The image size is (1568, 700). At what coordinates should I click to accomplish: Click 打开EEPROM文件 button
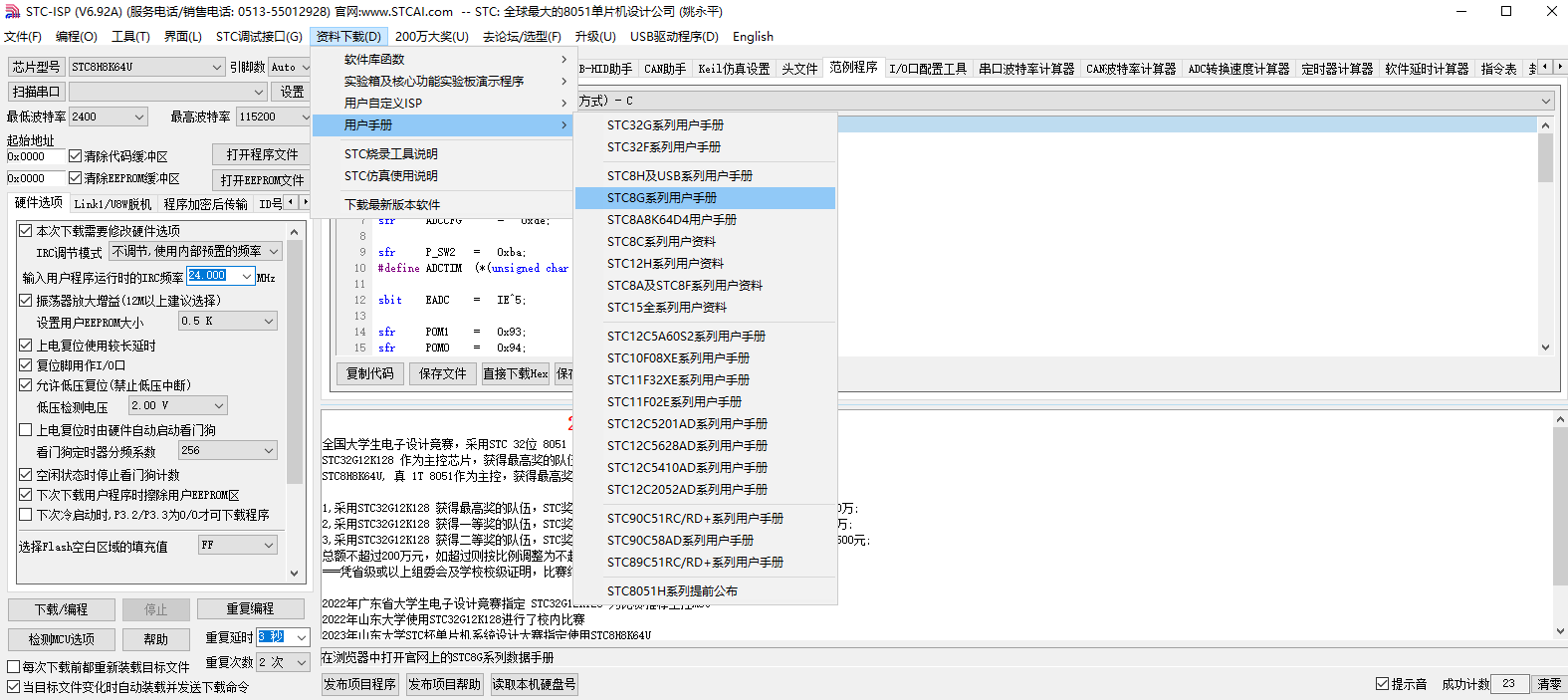[262, 180]
